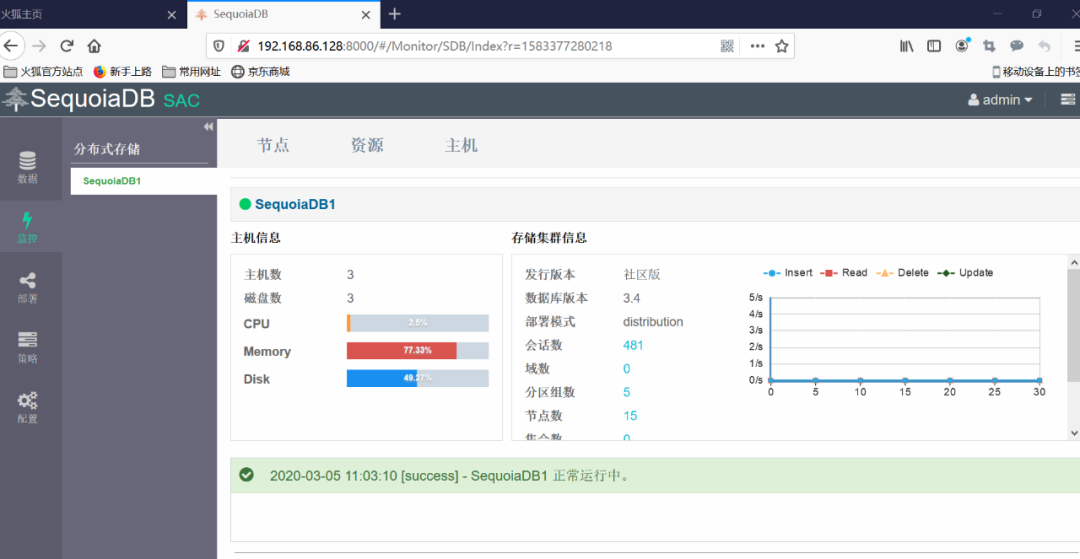The height and width of the screenshot is (559, 1080).
Task: Select the 监控 (Monitor) lightning icon
Action: click(x=28, y=227)
